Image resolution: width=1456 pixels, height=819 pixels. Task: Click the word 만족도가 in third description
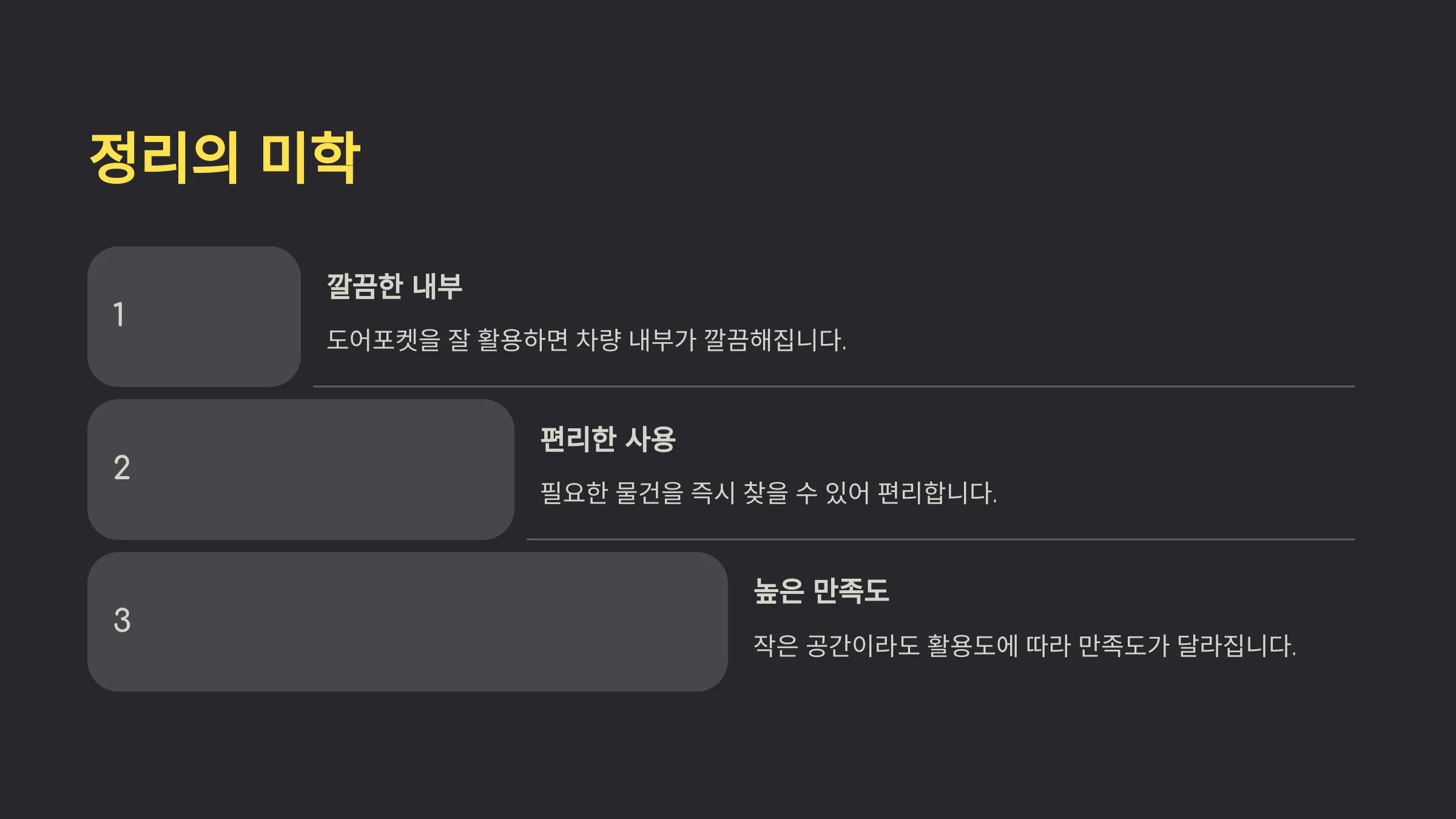pyautogui.click(x=1124, y=645)
